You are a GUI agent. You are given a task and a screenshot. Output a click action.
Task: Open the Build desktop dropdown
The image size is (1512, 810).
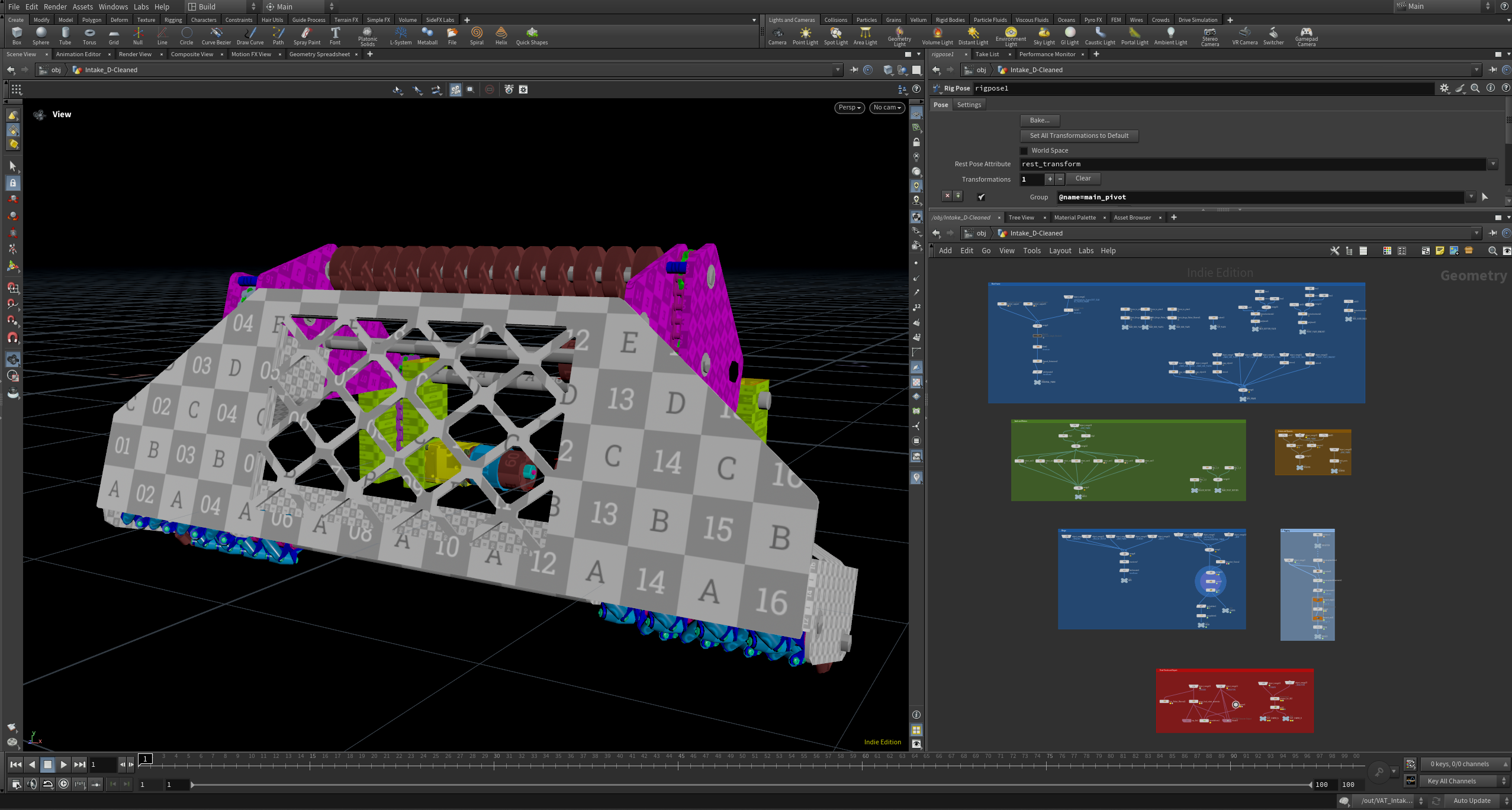[x=222, y=7]
